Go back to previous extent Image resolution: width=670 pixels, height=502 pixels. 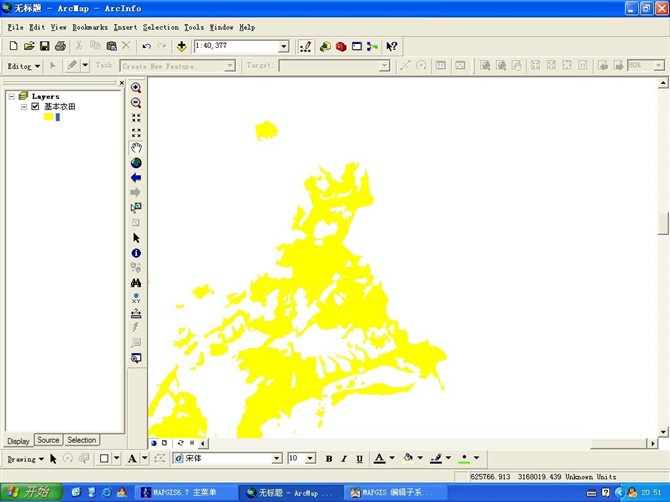click(x=136, y=178)
